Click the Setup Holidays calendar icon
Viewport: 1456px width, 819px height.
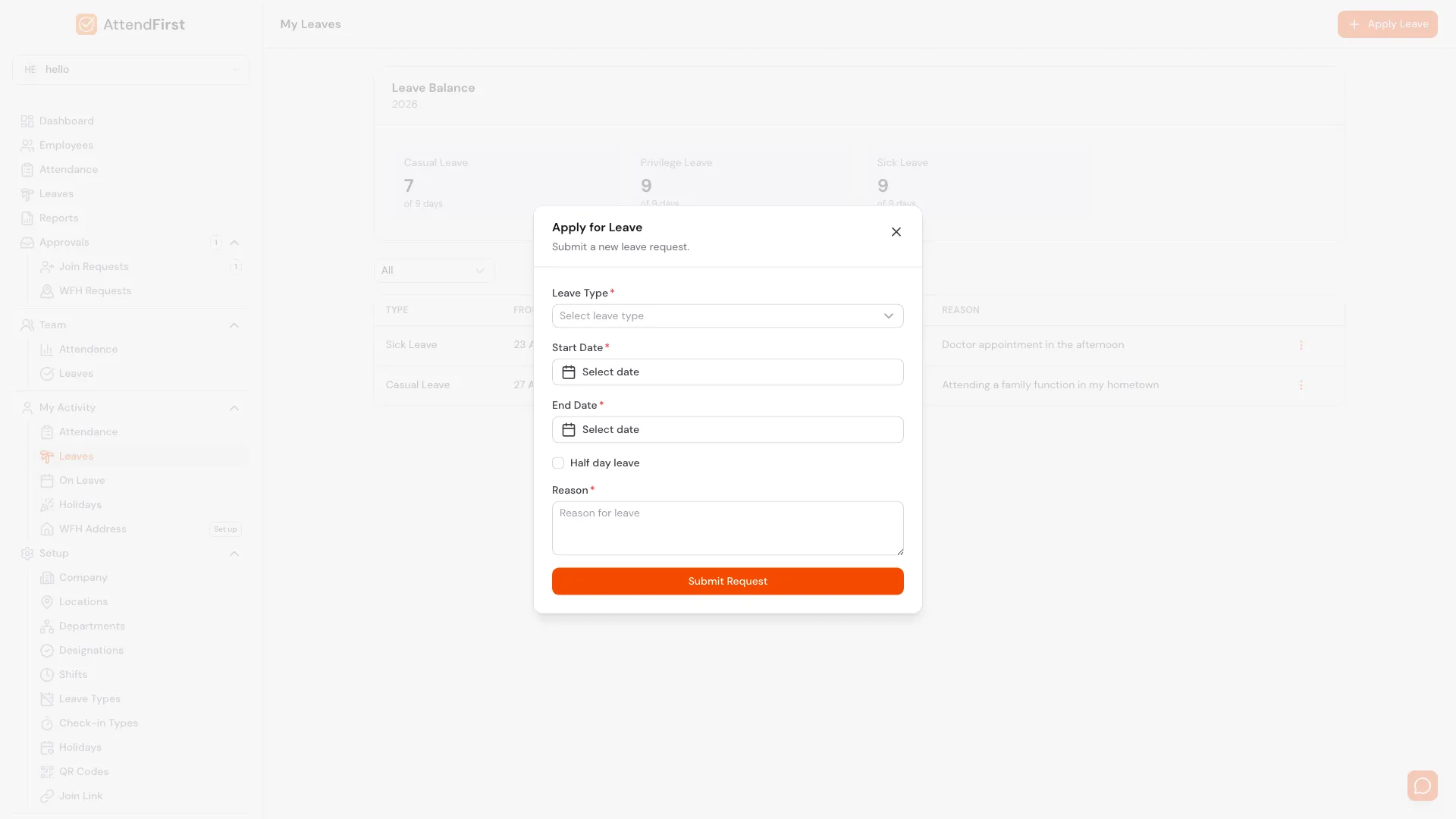47,748
